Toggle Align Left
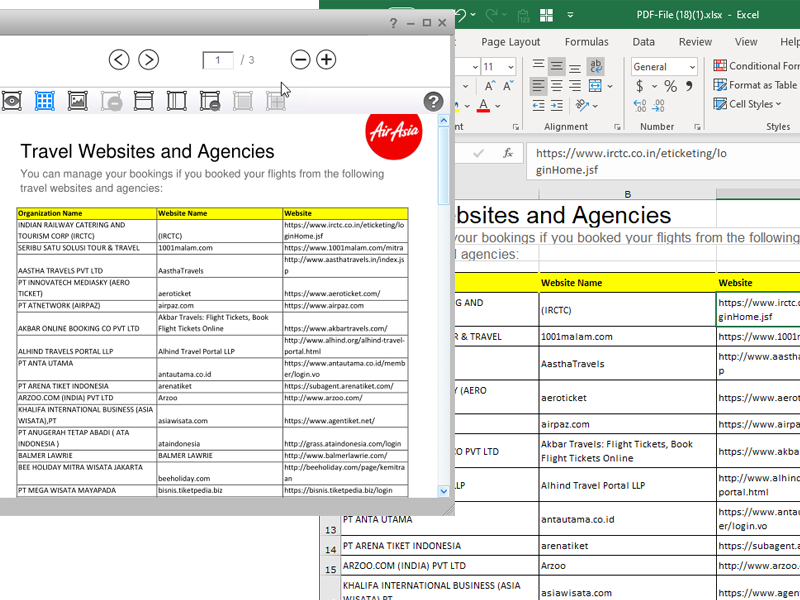Image resolution: width=800 pixels, height=600 pixels. 538,86
